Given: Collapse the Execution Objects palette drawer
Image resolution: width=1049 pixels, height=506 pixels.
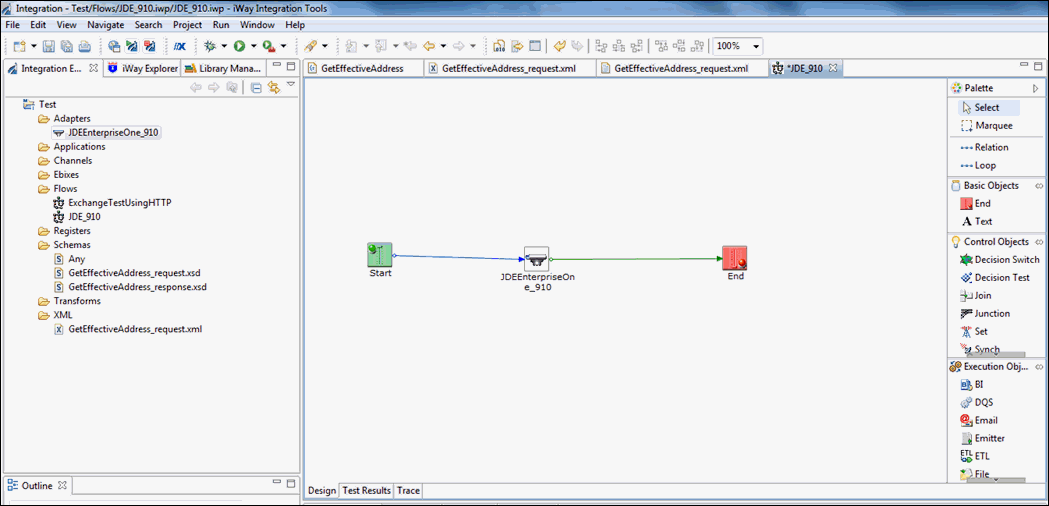Looking at the screenshot, I should (x=1039, y=367).
